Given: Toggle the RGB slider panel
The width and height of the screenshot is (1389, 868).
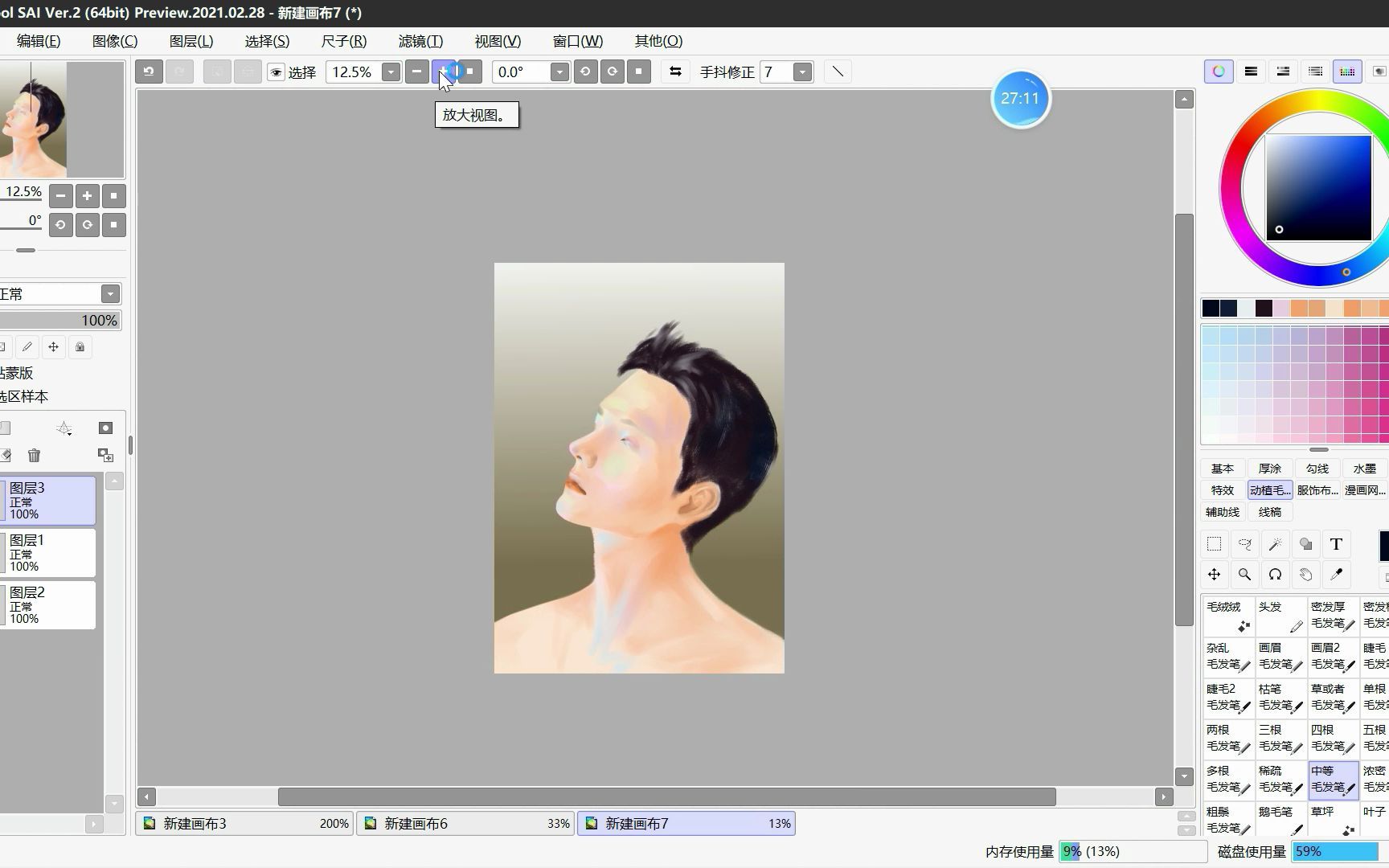Looking at the screenshot, I should 1251,72.
